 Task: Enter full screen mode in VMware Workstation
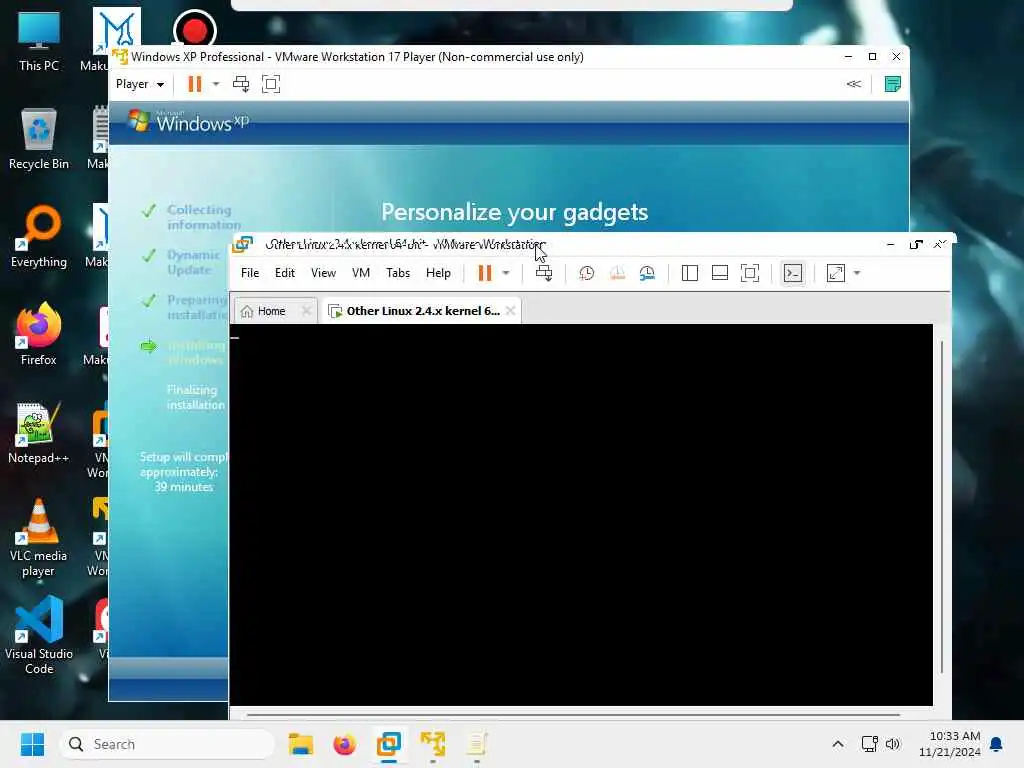pos(750,273)
